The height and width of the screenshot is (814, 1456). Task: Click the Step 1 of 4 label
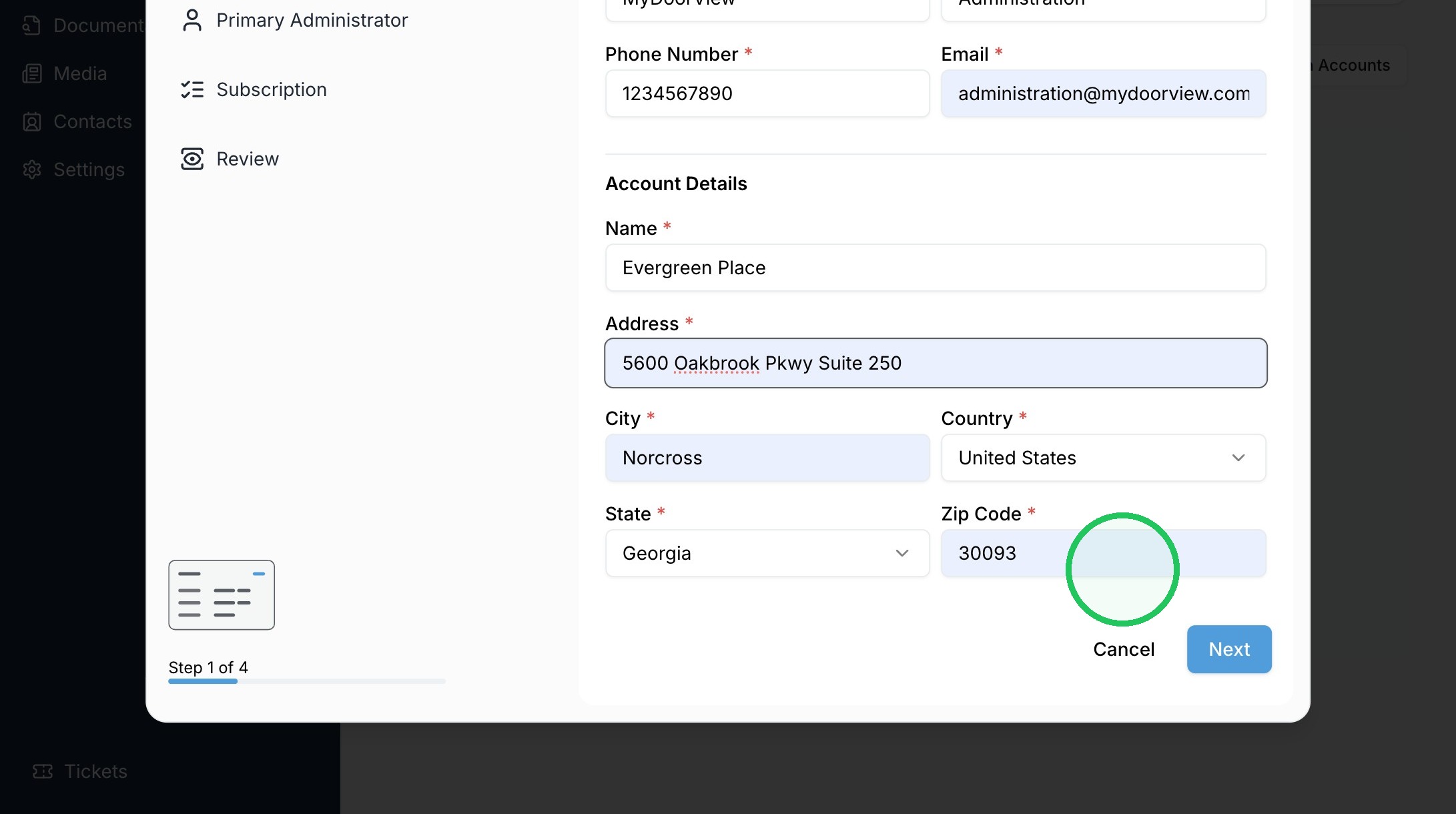(x=208, y=667)
